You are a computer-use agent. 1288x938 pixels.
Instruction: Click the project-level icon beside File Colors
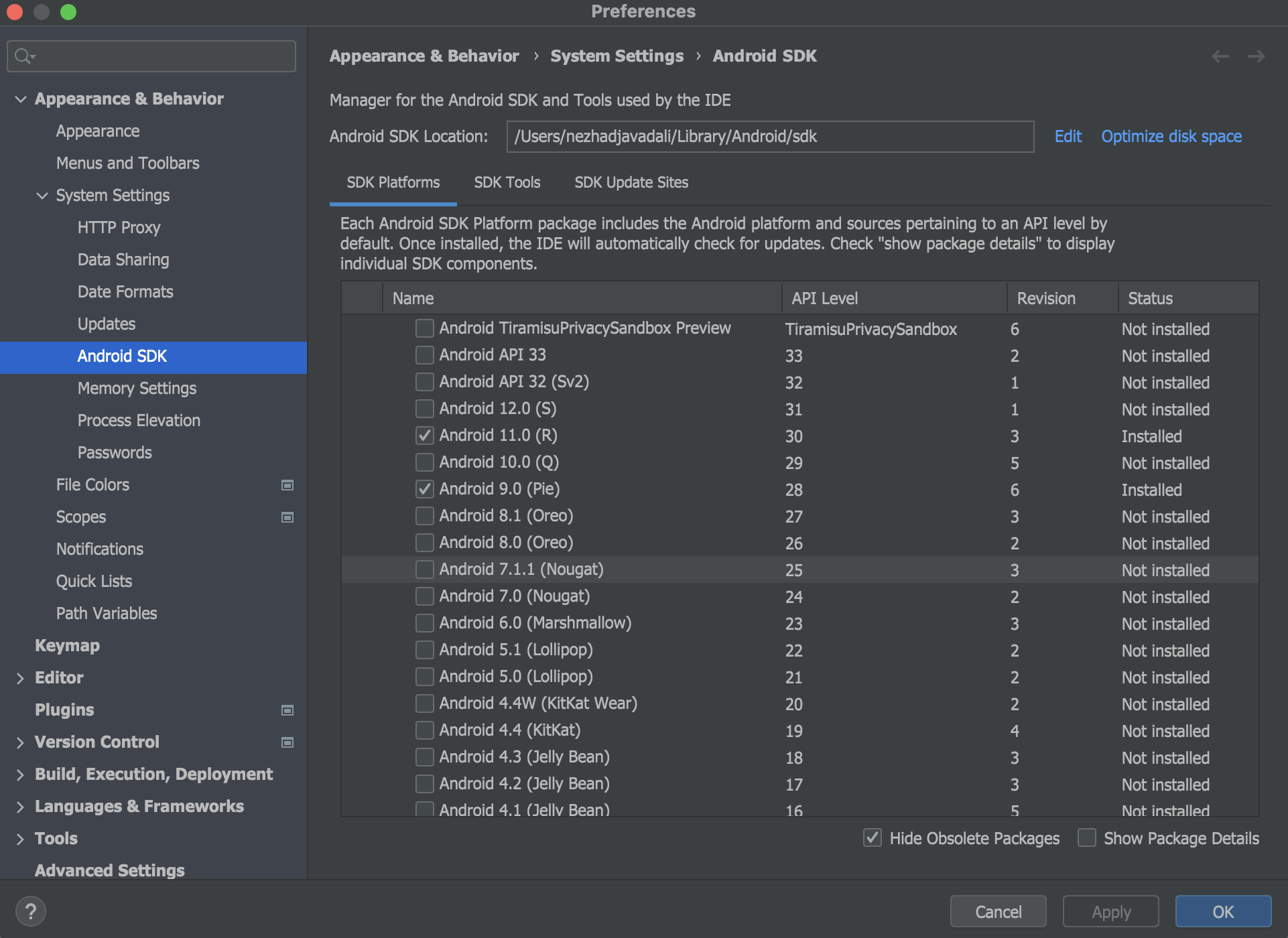pos(287,485)
